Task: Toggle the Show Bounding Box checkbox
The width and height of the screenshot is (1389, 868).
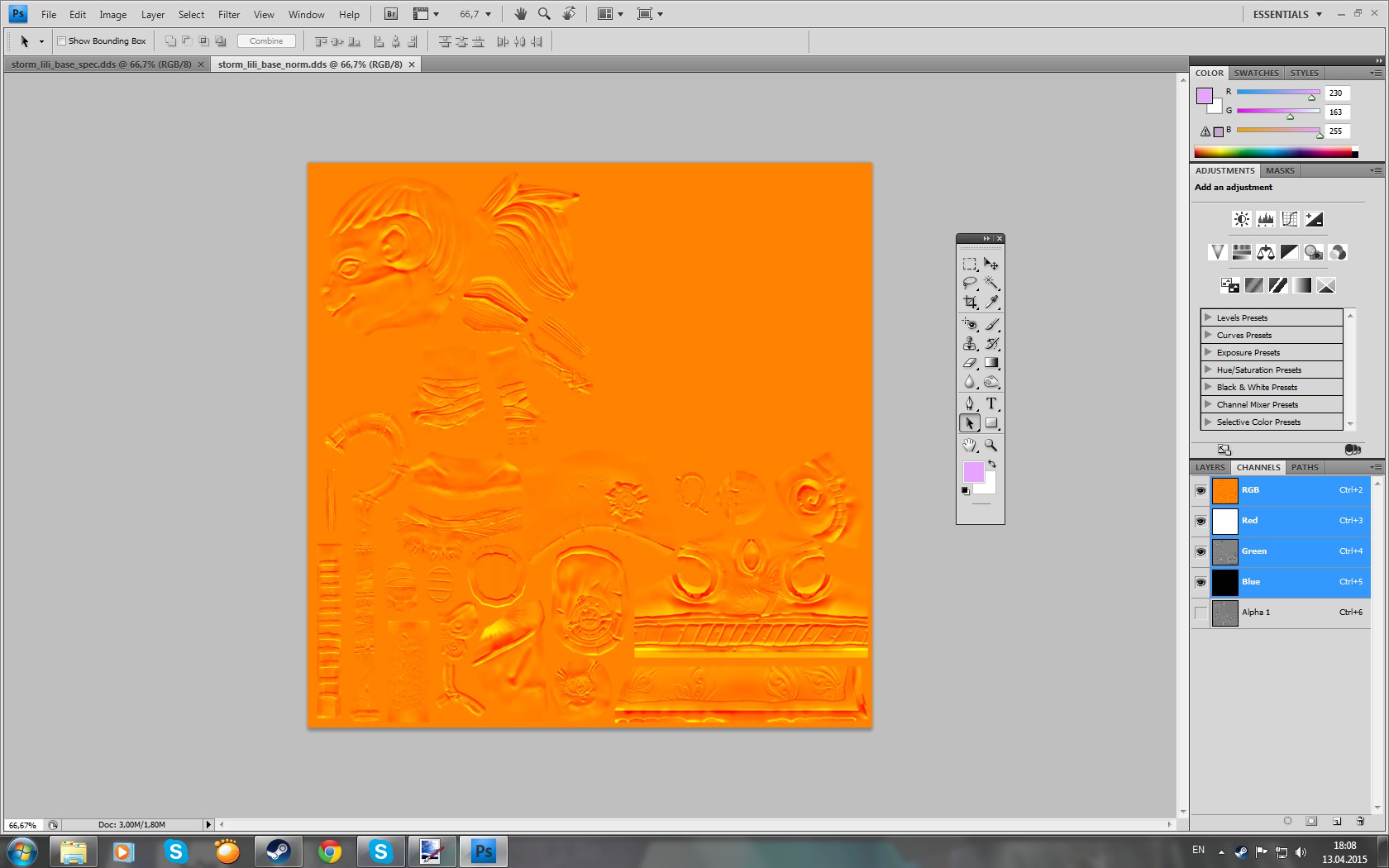Action: tap(61, 41)
